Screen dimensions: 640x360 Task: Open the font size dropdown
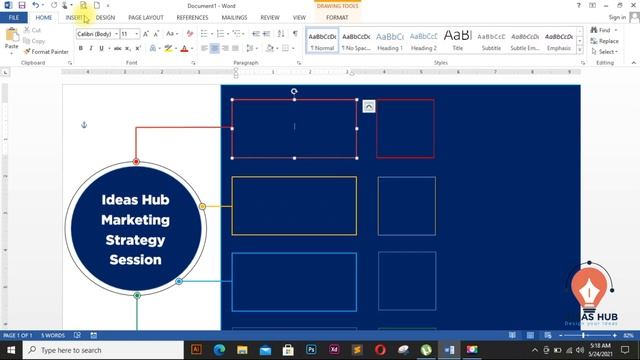[x=137, y=34]
